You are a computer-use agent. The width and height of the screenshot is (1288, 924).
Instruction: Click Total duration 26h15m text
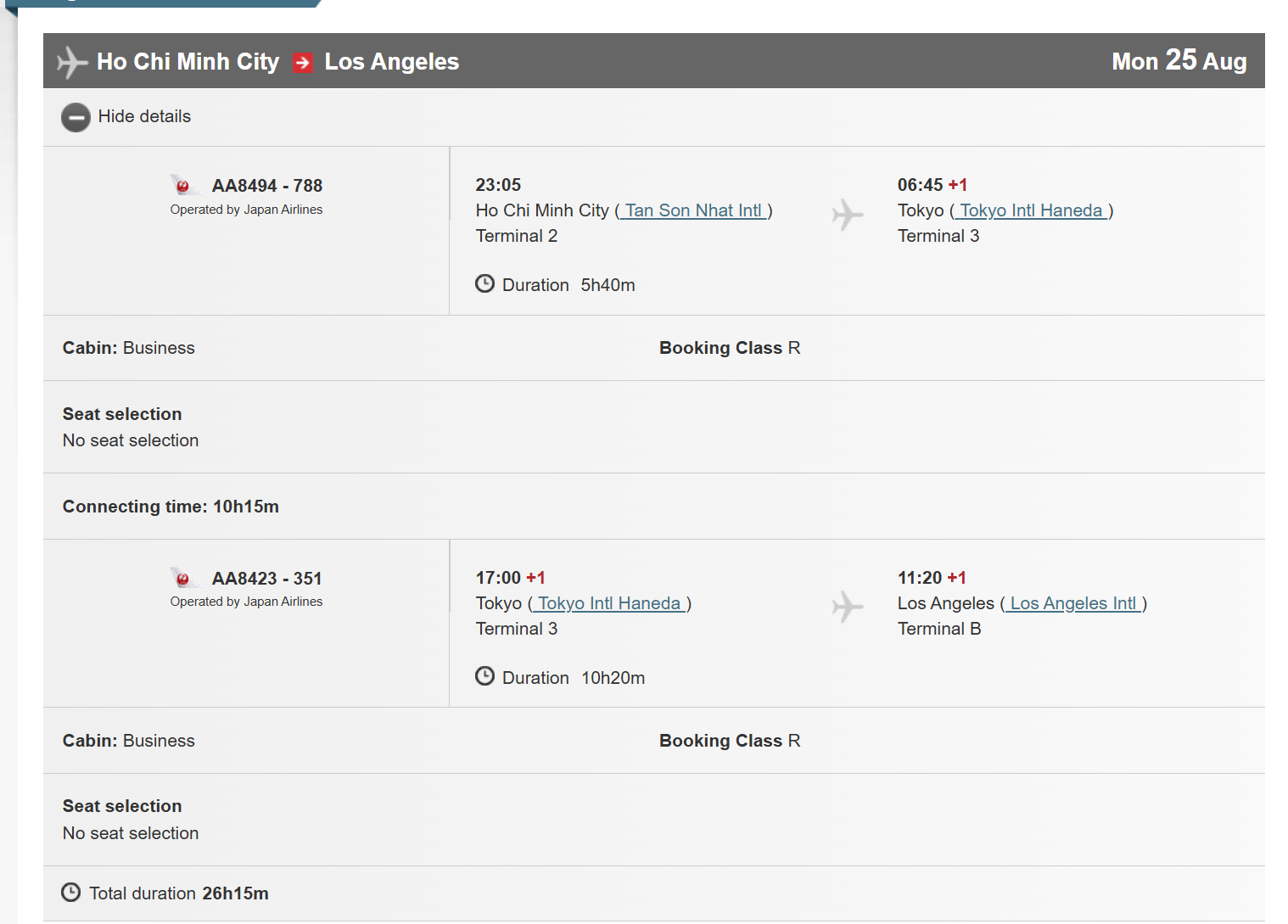click(179, 893)
